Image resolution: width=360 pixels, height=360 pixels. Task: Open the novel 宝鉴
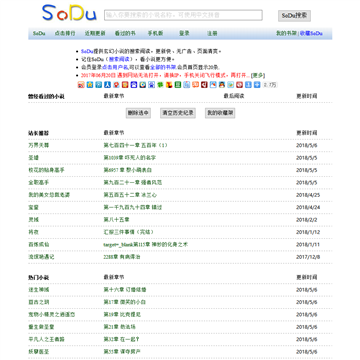(x=33, y=207)
